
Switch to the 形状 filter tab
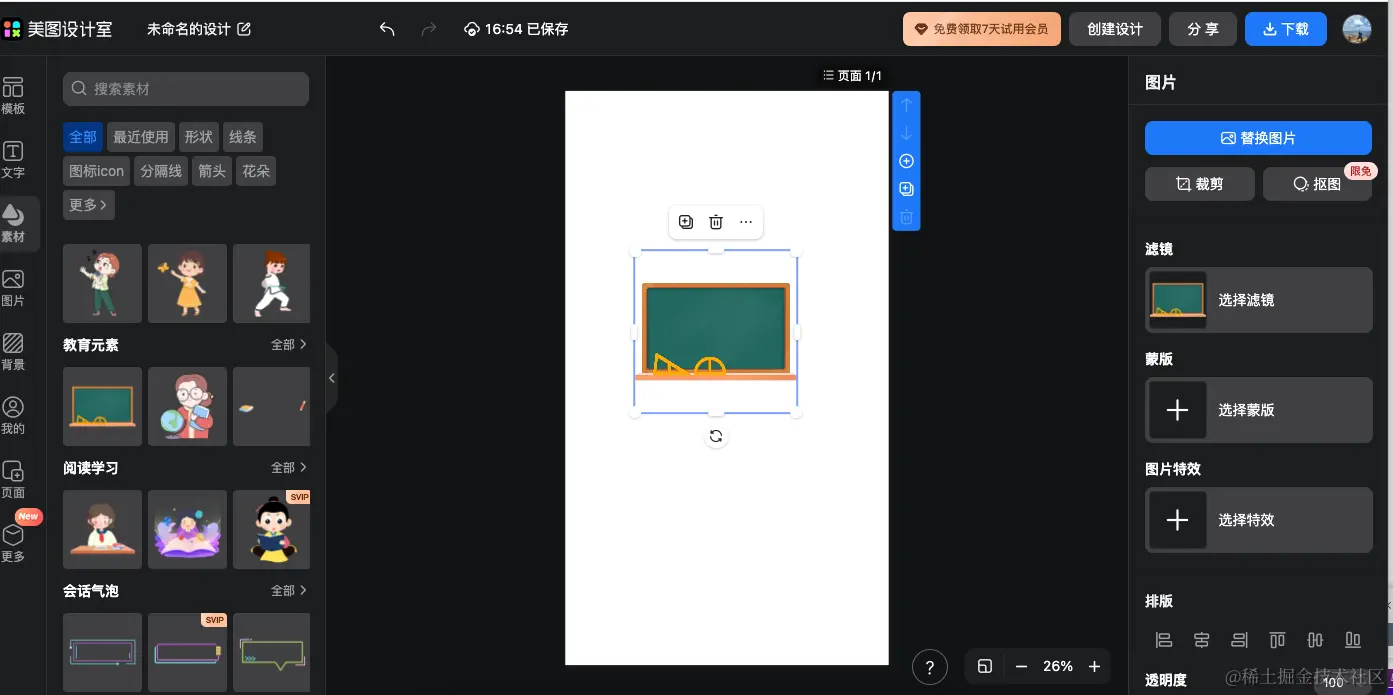[198, 136]
